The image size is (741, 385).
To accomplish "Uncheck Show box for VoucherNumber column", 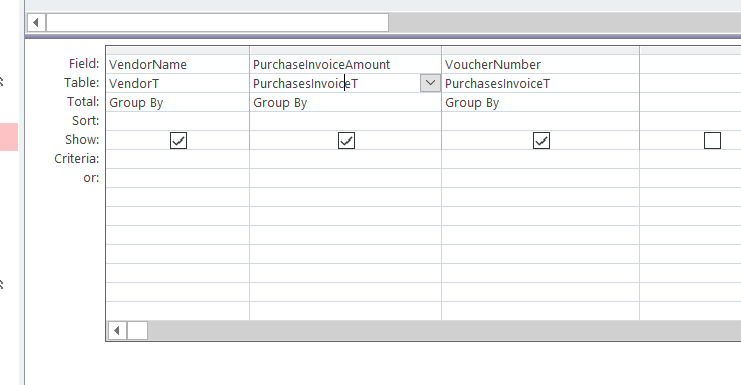I will click(x=541, y=140).
